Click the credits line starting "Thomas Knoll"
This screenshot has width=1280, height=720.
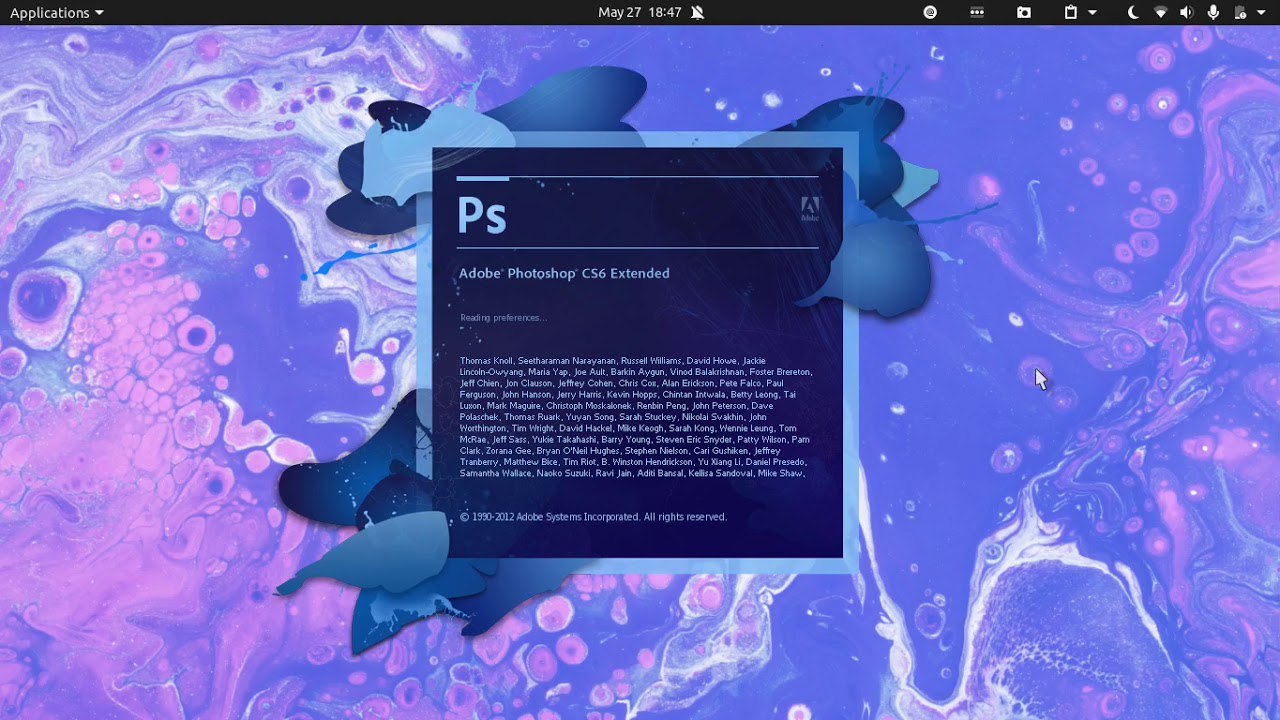(612, 360)
